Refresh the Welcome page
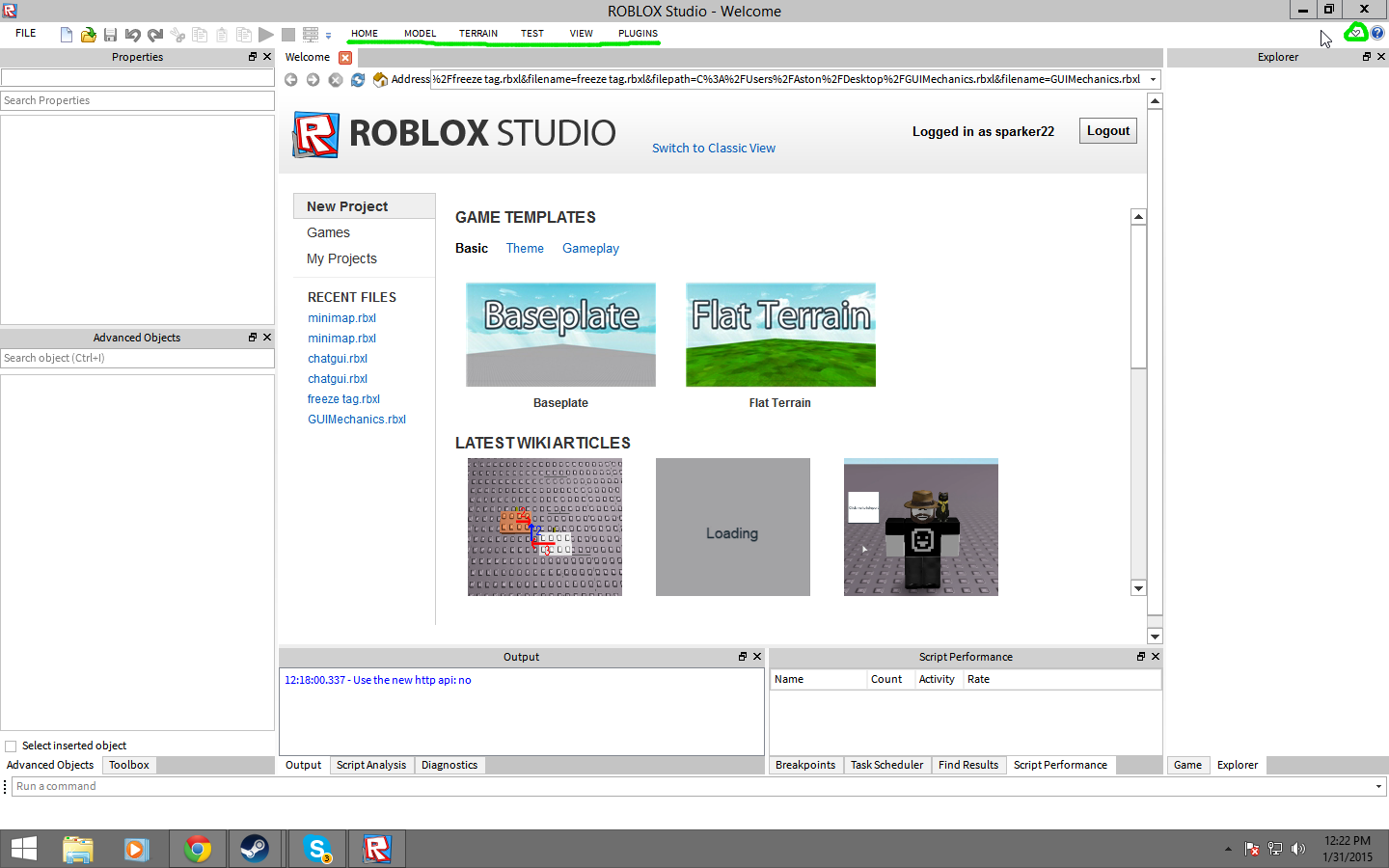1389x868 pixels. [358, 79]
